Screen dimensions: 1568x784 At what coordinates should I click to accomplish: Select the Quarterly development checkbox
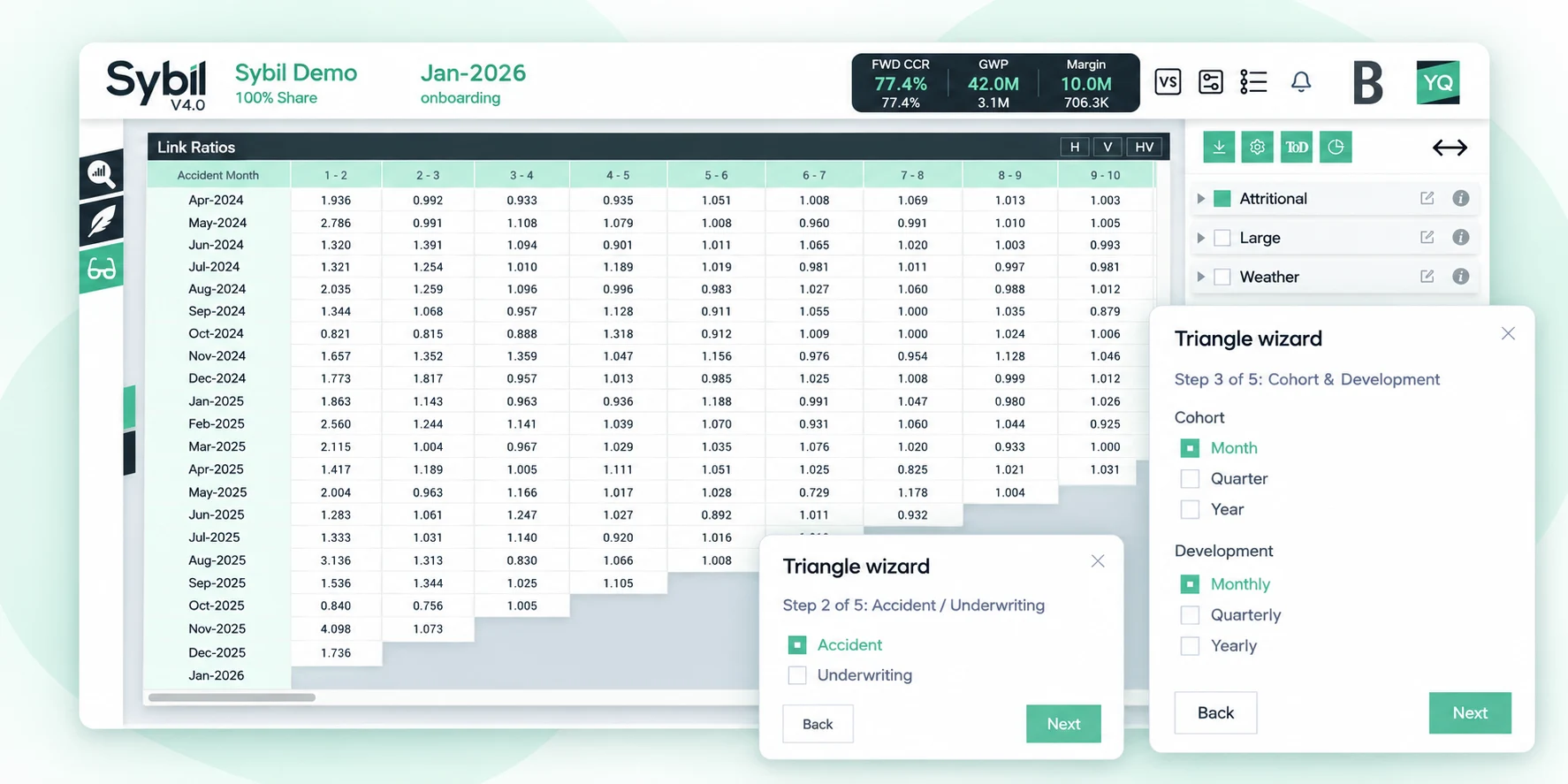1190,615
